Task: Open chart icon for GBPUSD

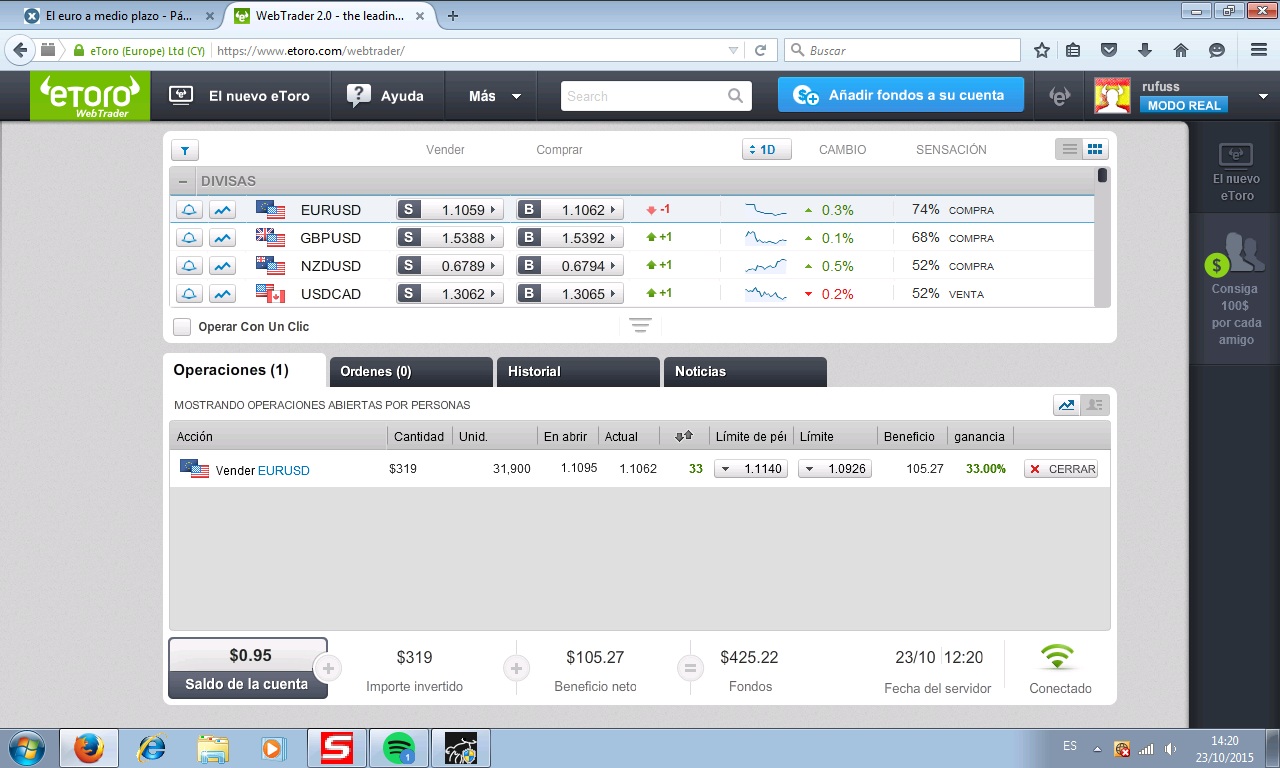Action: tap(222, 238)
